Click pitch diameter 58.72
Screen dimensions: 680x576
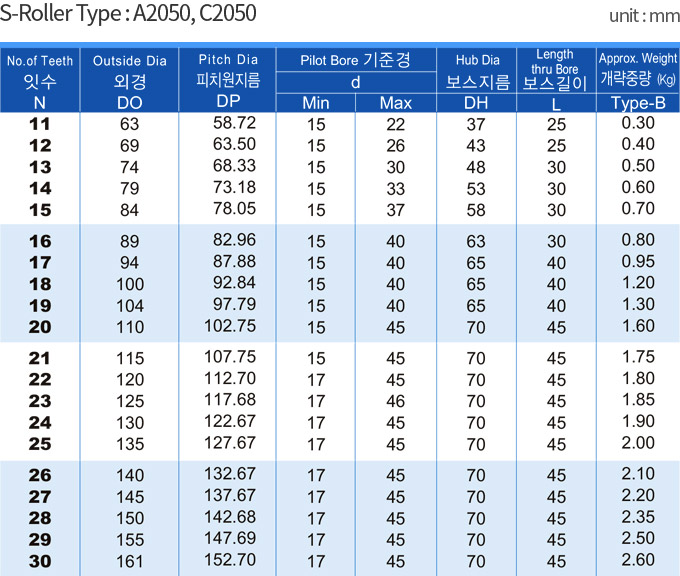tap(234, 123)
